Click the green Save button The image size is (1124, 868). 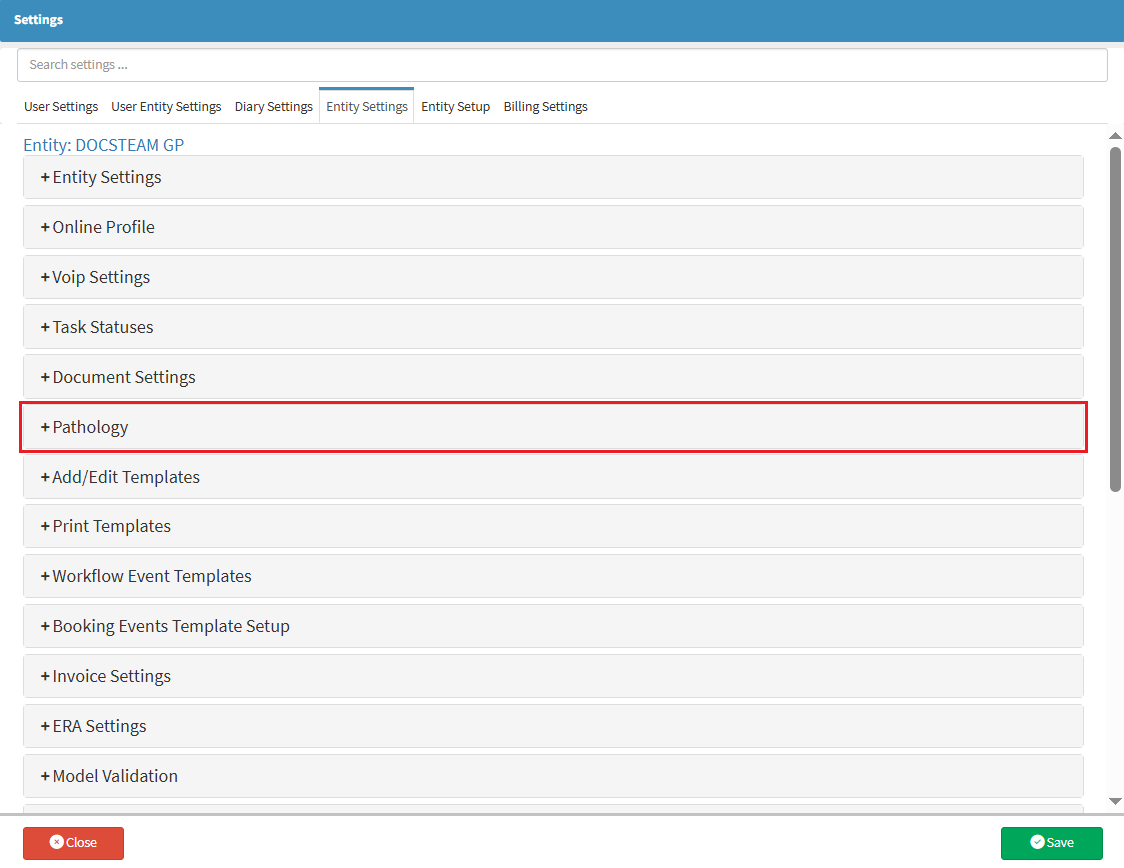tap(1051, 843)
